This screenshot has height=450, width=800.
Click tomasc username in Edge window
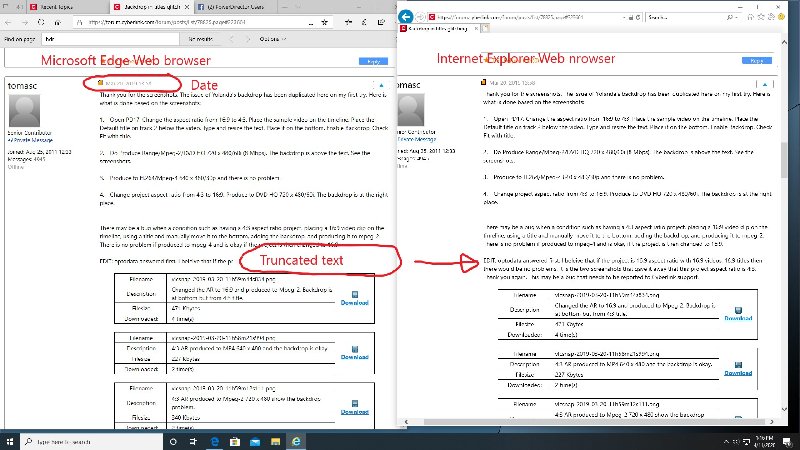click(x=22, y=86)
